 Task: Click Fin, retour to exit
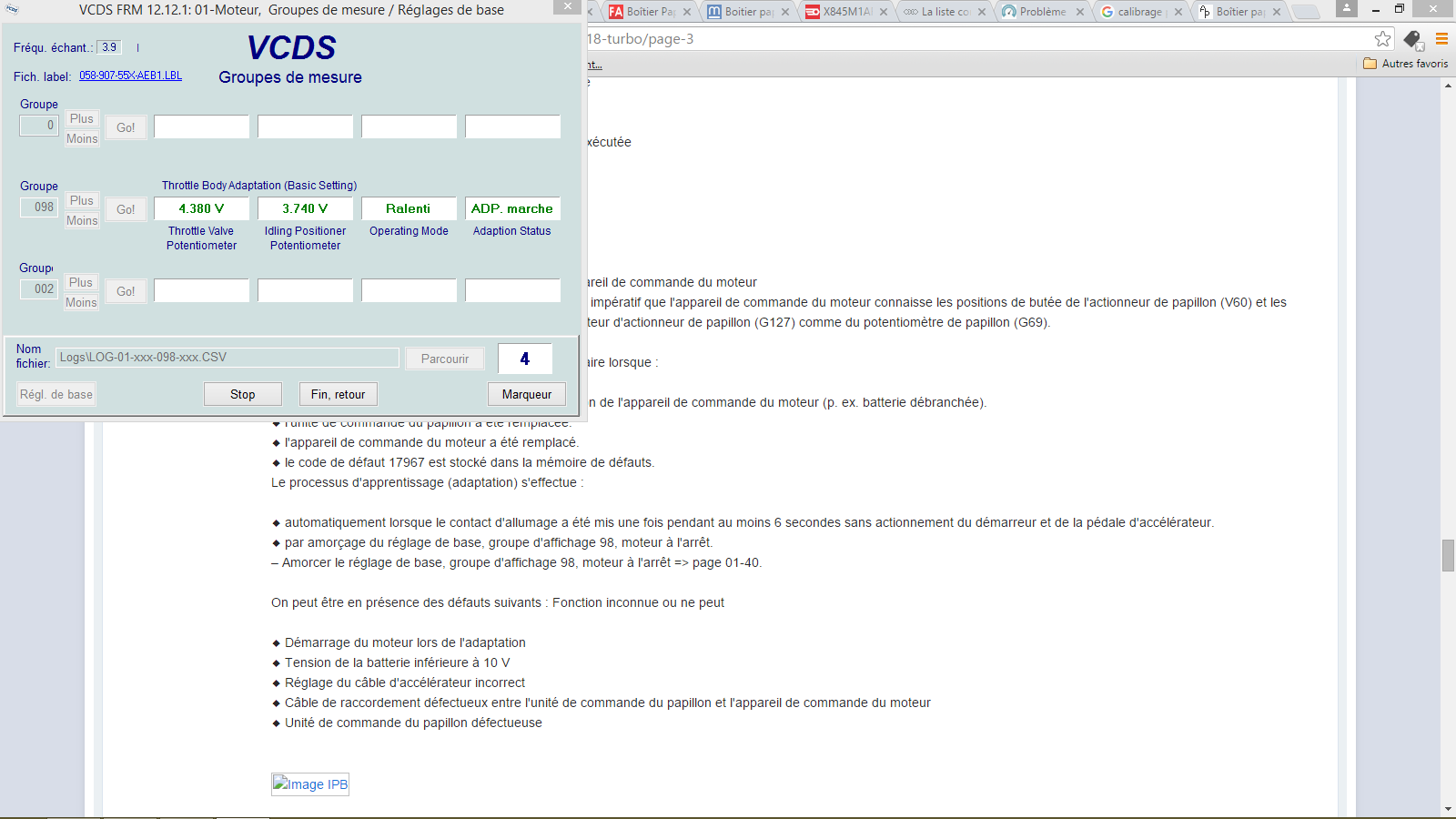pos(338,394)
